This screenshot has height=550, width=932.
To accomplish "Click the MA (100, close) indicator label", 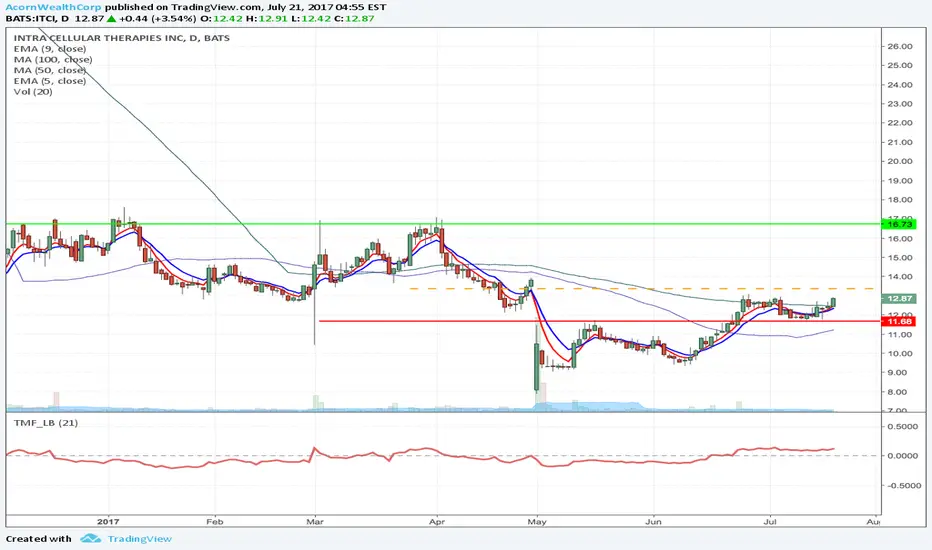I will tap(53, 59).
